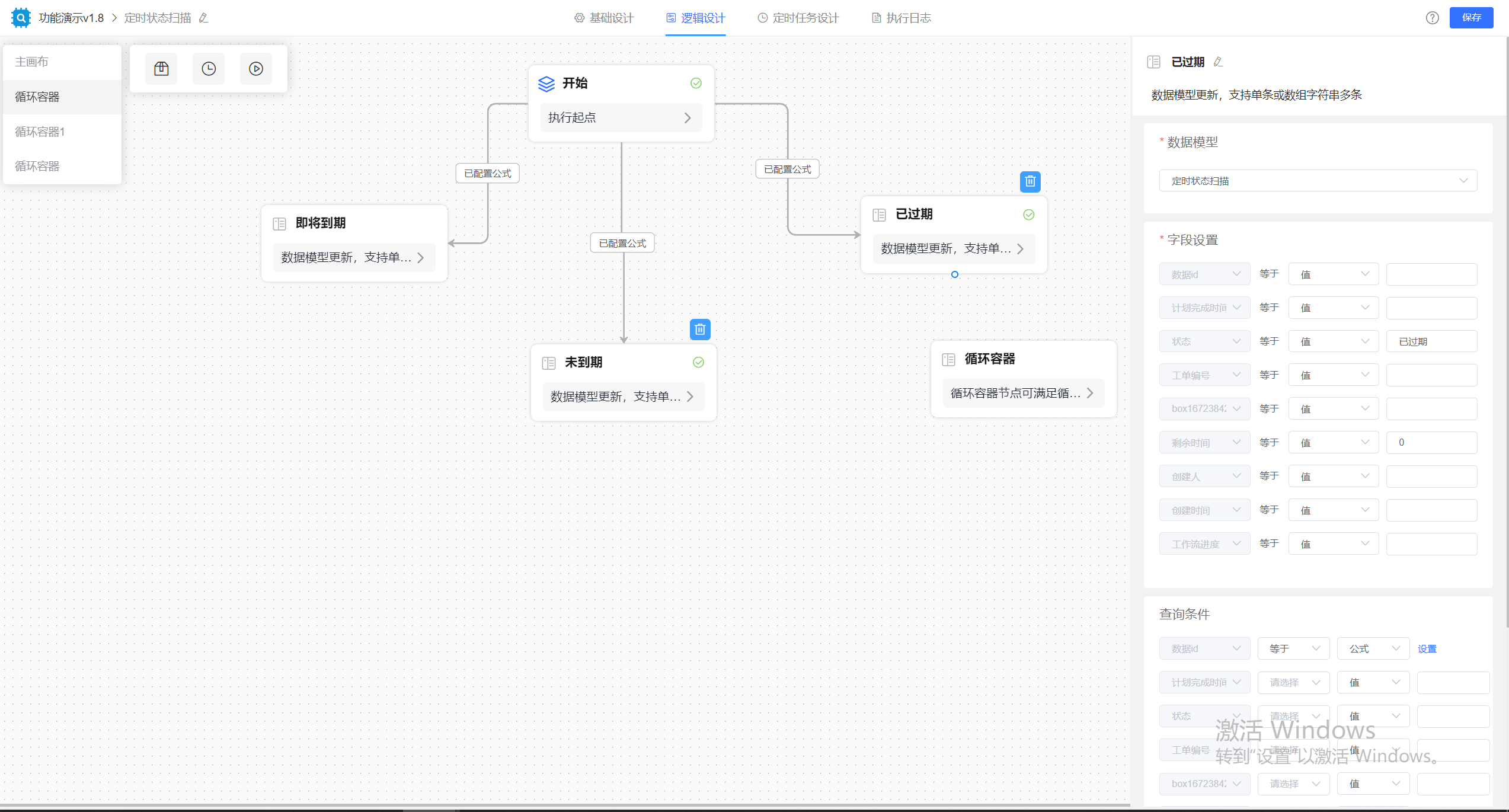Click the right panel vertical scrollbar

pyautogui.click(x=1506, y=332)
